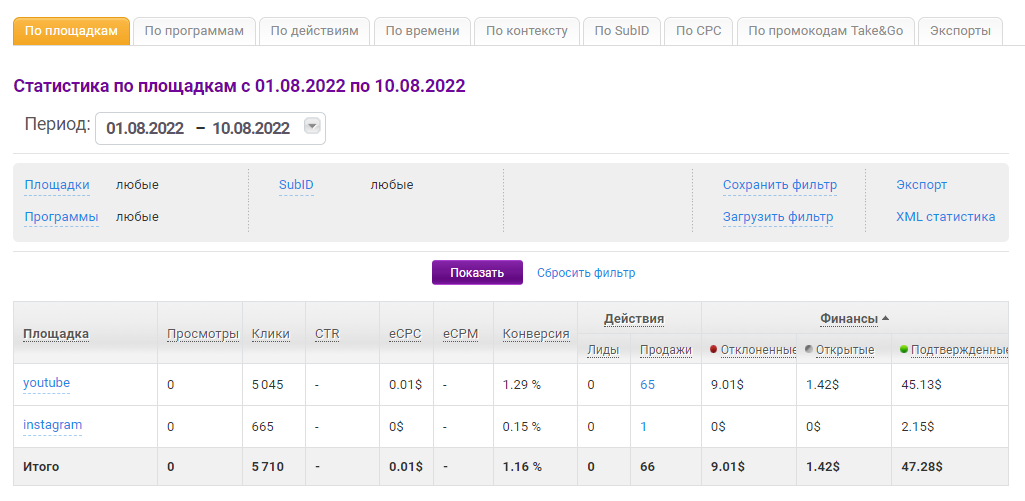
Task: Select the По времени tab
Action: (422, 31)
